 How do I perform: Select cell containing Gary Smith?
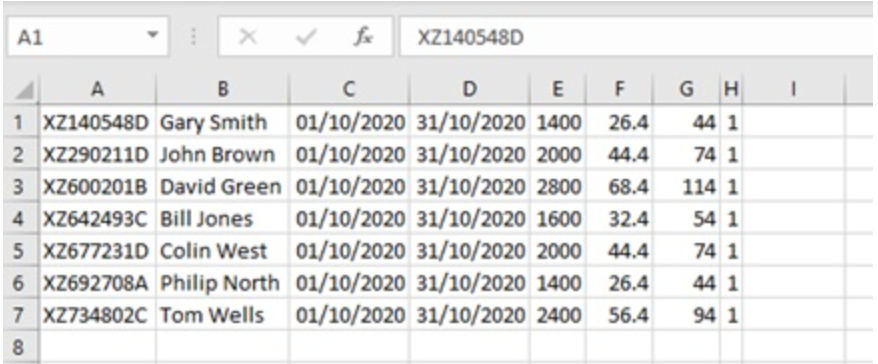tap(223, 122)
